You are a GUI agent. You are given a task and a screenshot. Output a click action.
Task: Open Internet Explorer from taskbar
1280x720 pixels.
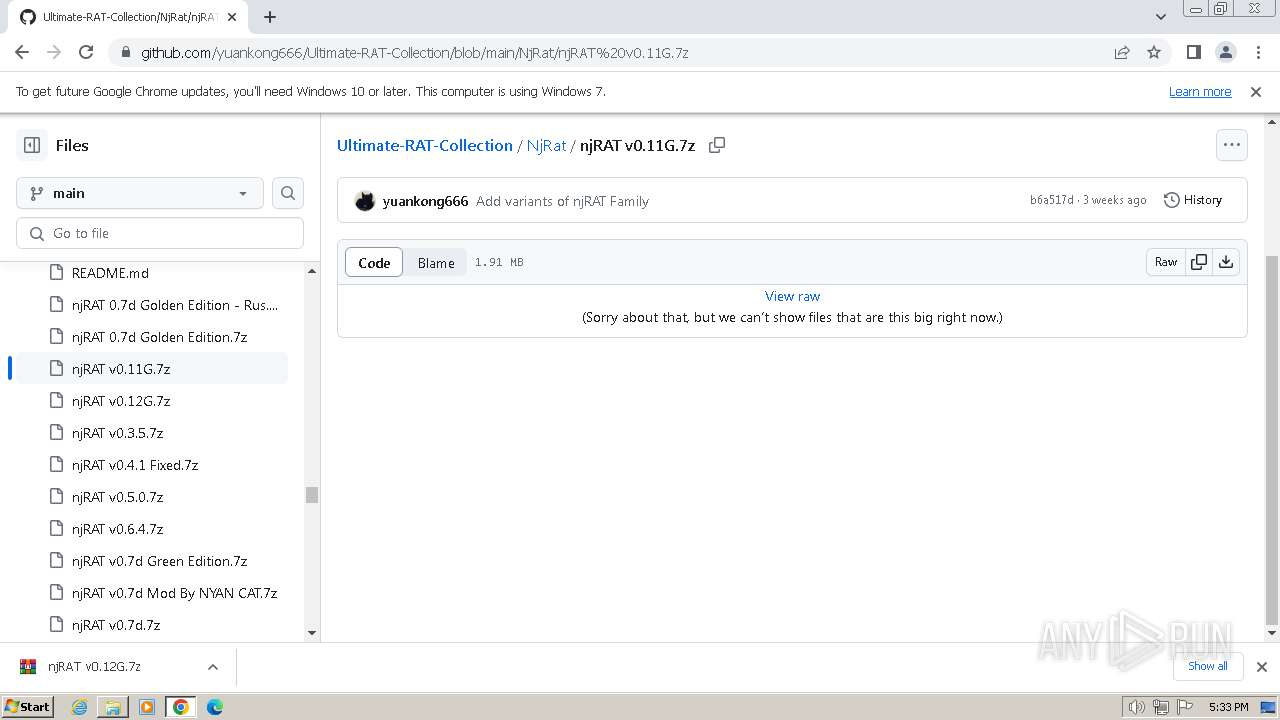click(79, 707)
